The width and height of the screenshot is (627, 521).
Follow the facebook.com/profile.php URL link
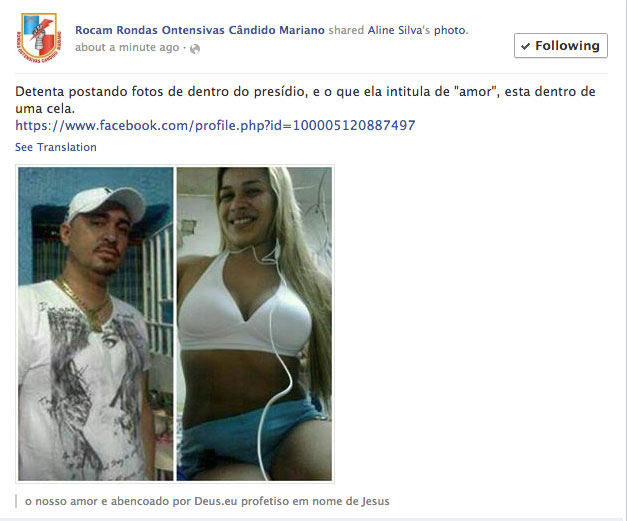[x=215, y=126]
